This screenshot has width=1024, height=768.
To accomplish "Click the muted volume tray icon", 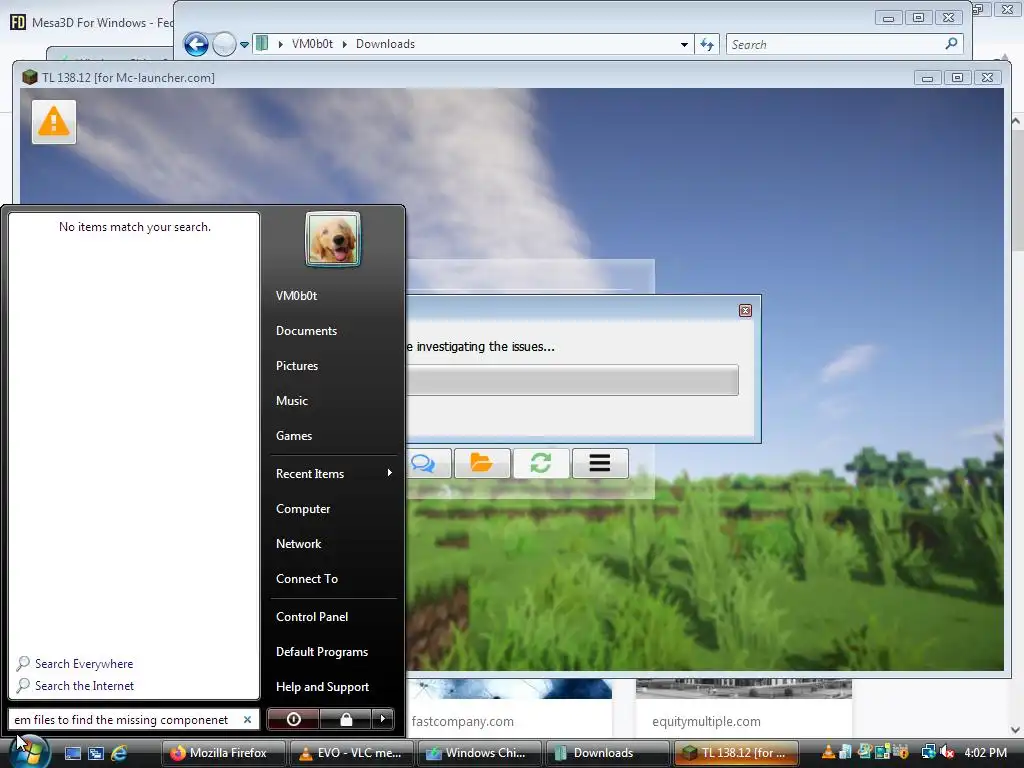I will pyautogui.click(x=947, y=752).
